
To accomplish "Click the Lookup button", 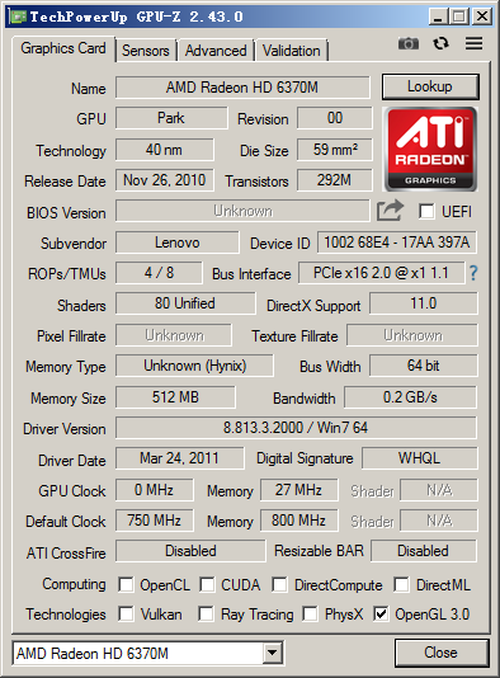I will (430, 86).
